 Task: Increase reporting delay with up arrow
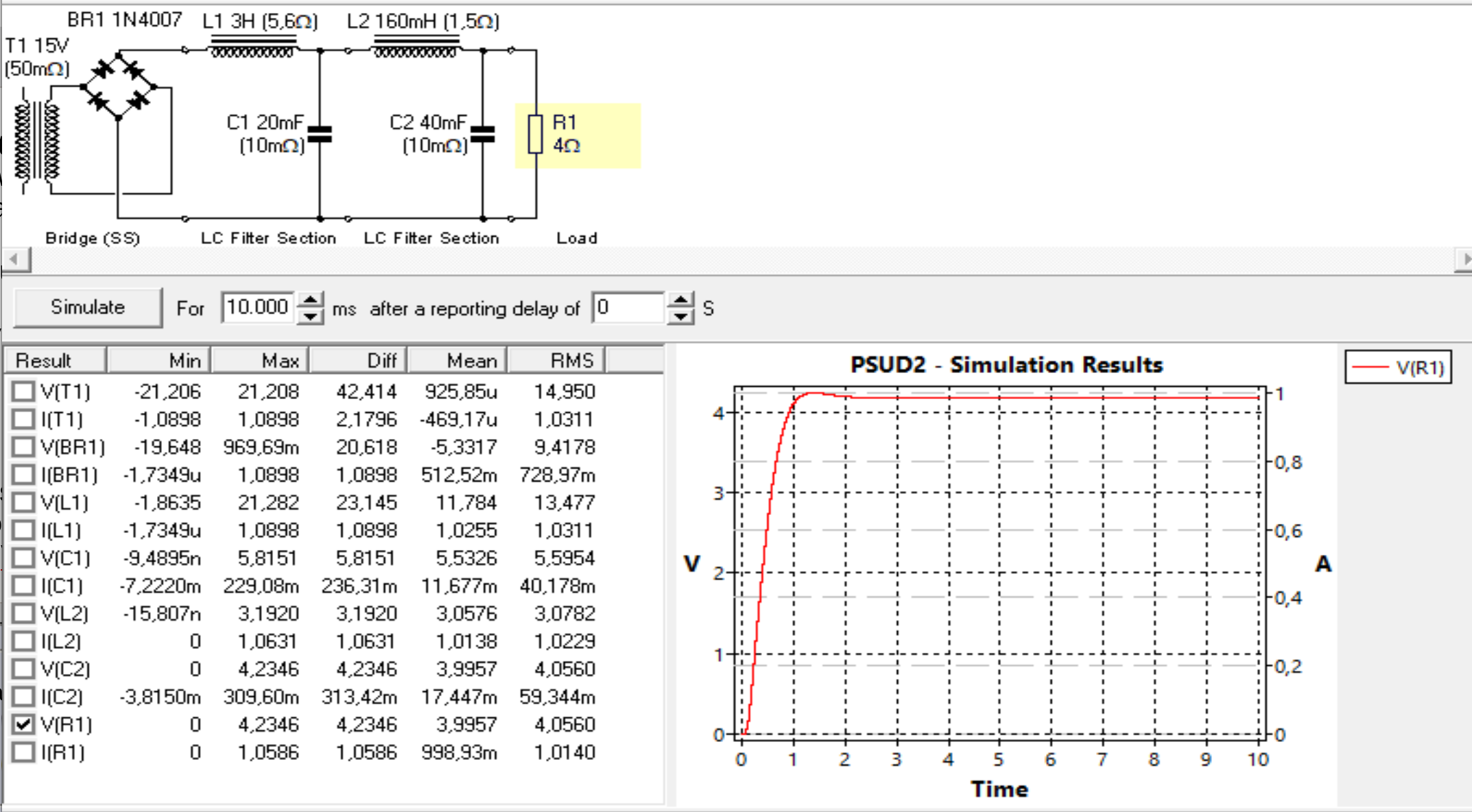coord(680,300)
